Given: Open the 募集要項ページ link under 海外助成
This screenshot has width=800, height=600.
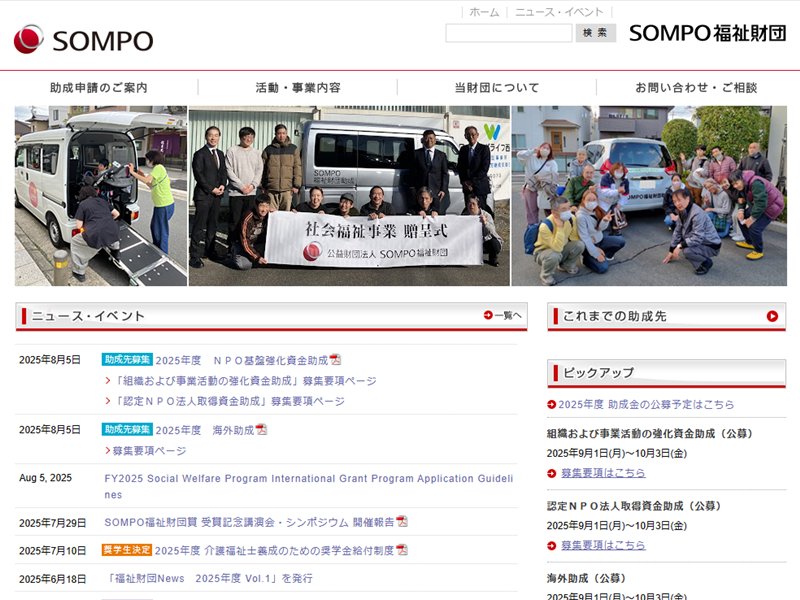Looking at the screenshot, I should coord(149,451).
